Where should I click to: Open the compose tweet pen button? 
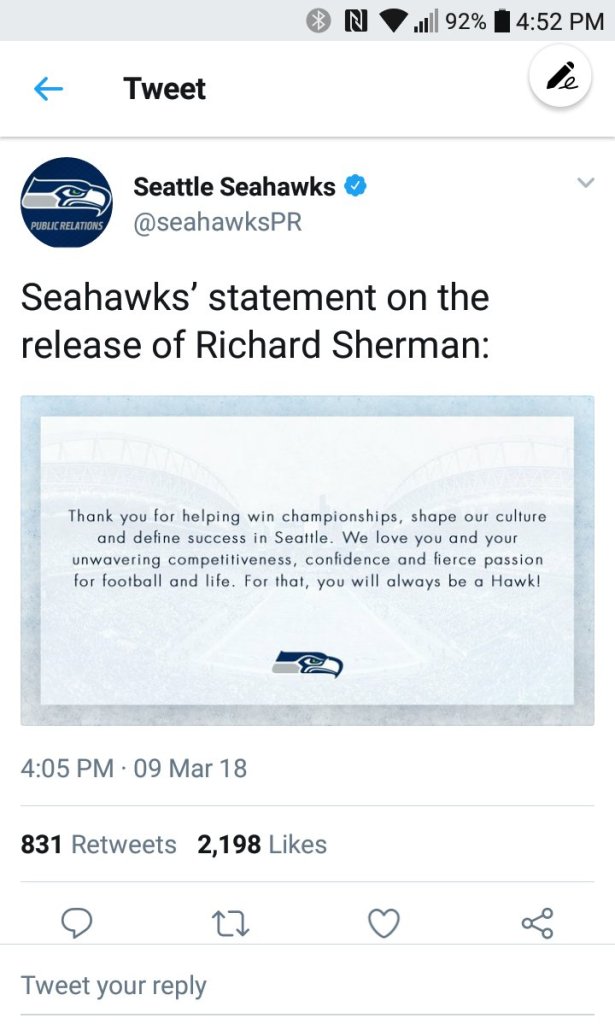point(561,77)
